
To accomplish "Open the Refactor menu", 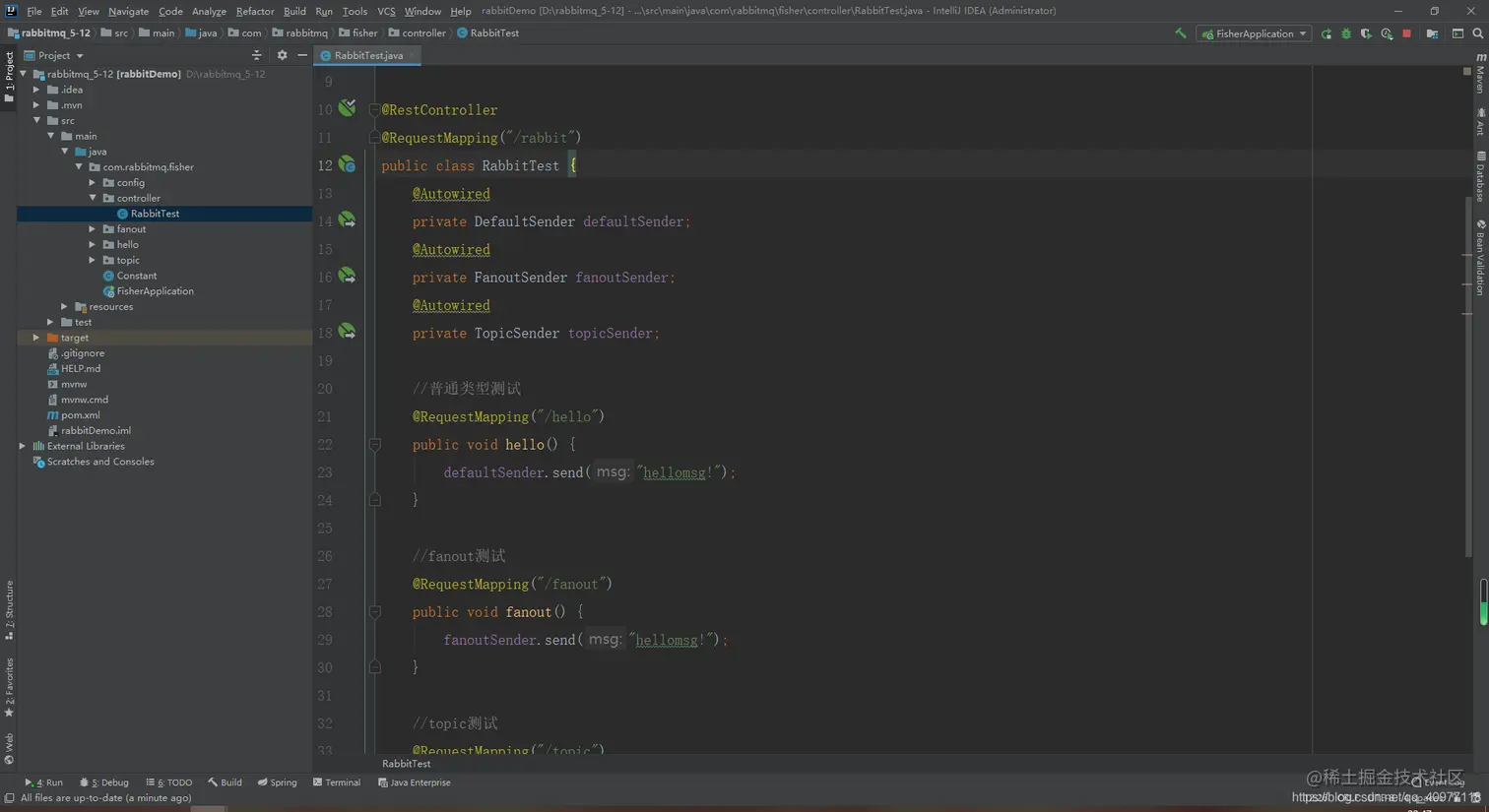I will [x=254, y=11].
